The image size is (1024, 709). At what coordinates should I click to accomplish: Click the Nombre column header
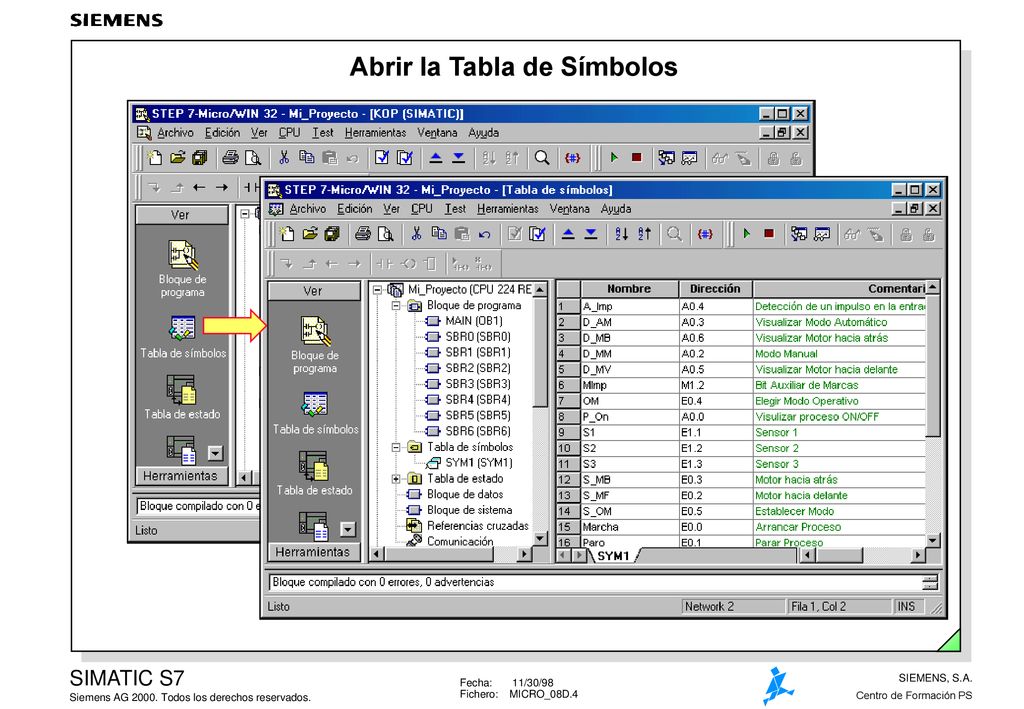tap(629, 289)
